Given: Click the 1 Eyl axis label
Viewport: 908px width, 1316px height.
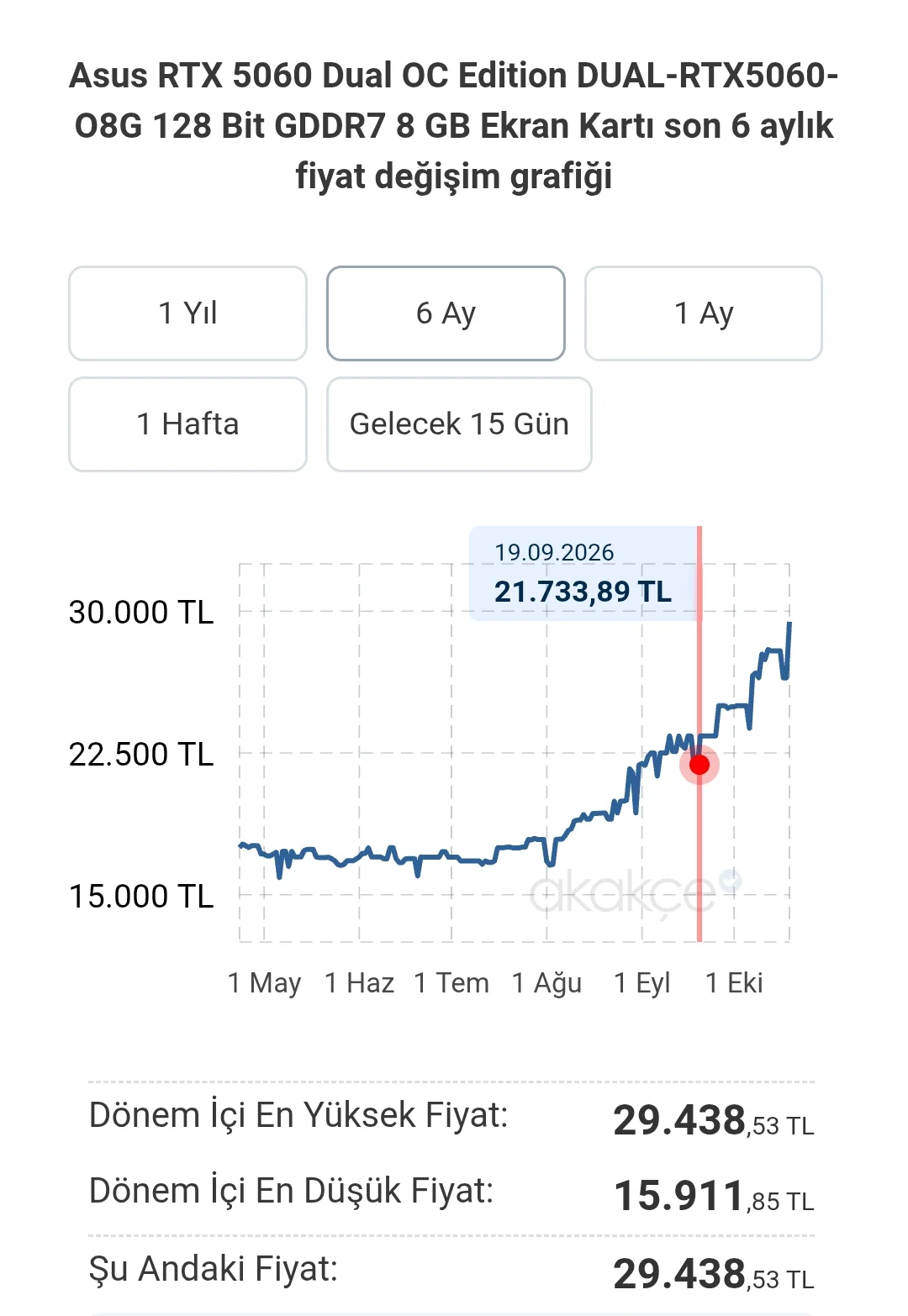Looking at the screenshot, I should click(642, 983).
